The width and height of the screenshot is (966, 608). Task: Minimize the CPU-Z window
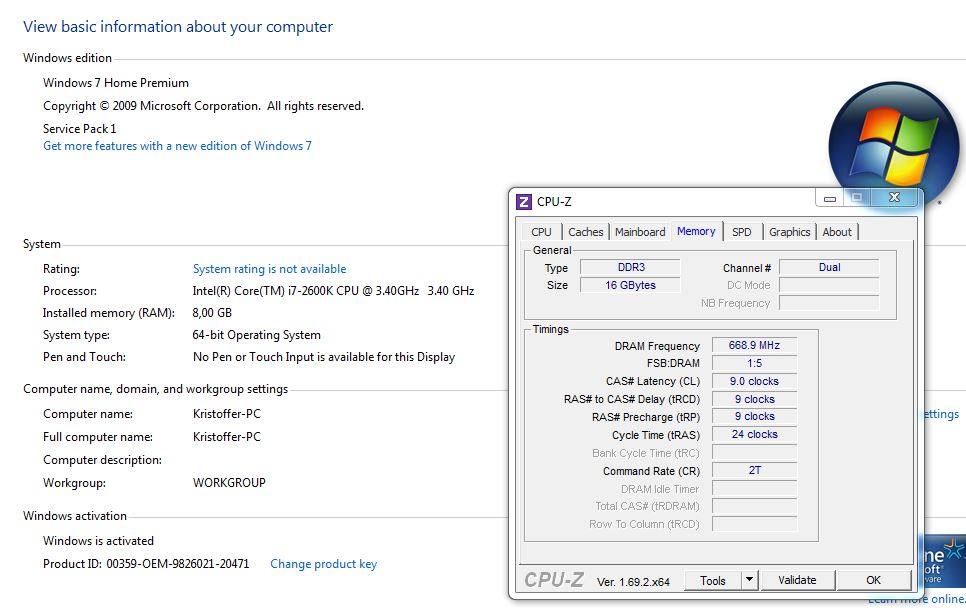(x=829, y=198)
